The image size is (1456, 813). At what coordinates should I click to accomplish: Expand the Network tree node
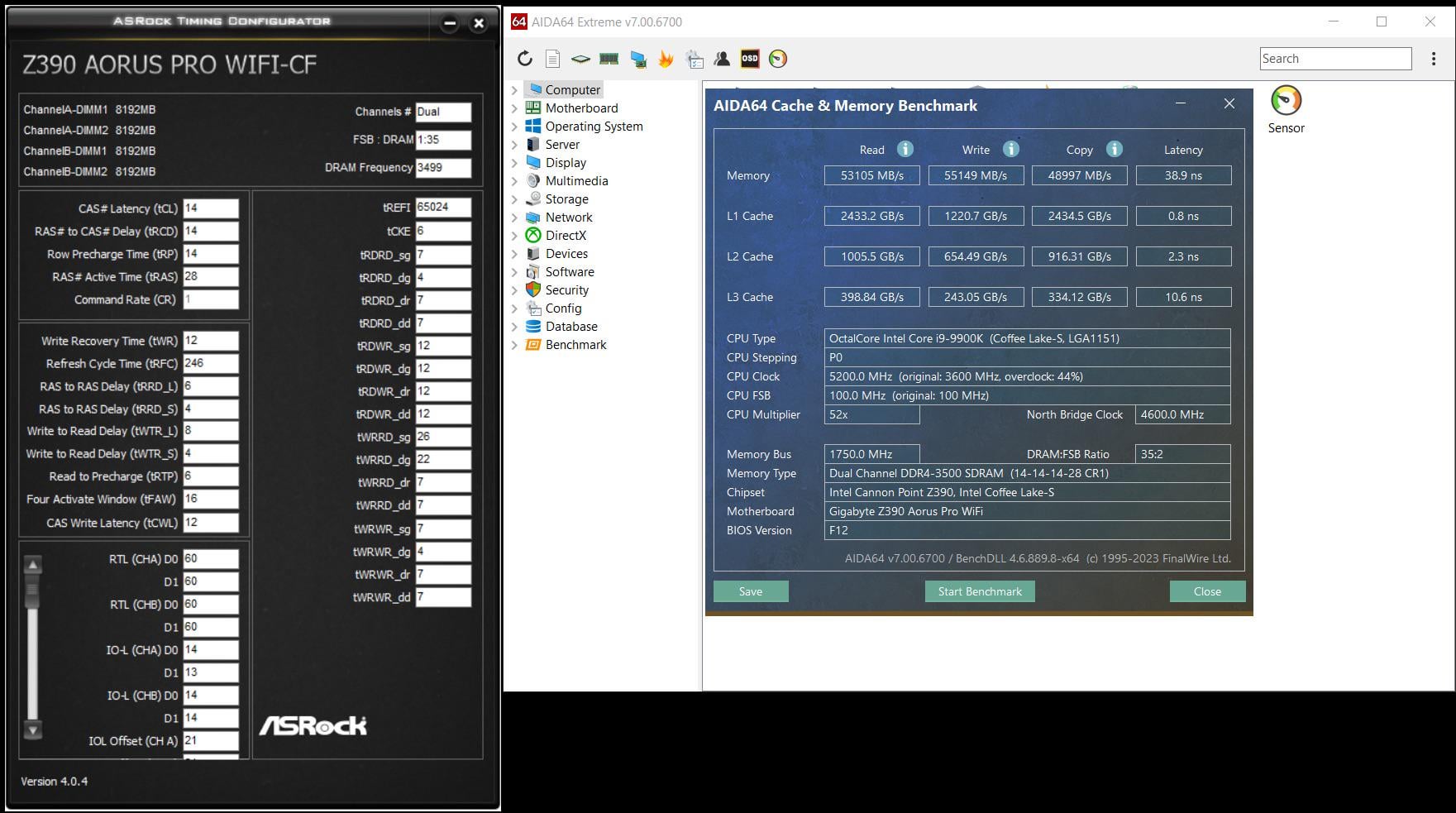[x=514, y=218]
